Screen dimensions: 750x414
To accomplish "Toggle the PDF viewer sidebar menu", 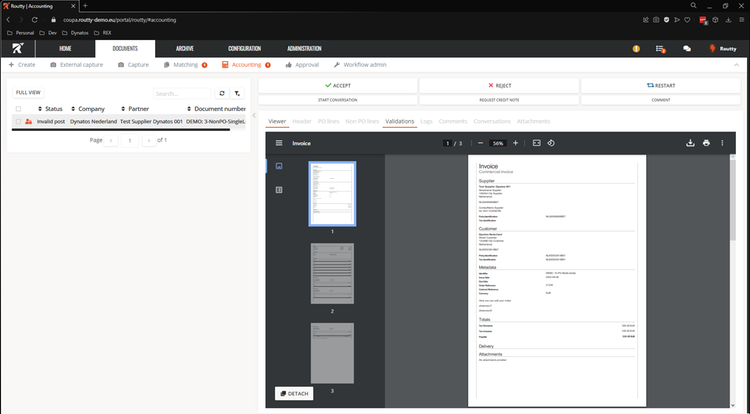I will pos(281,143).
